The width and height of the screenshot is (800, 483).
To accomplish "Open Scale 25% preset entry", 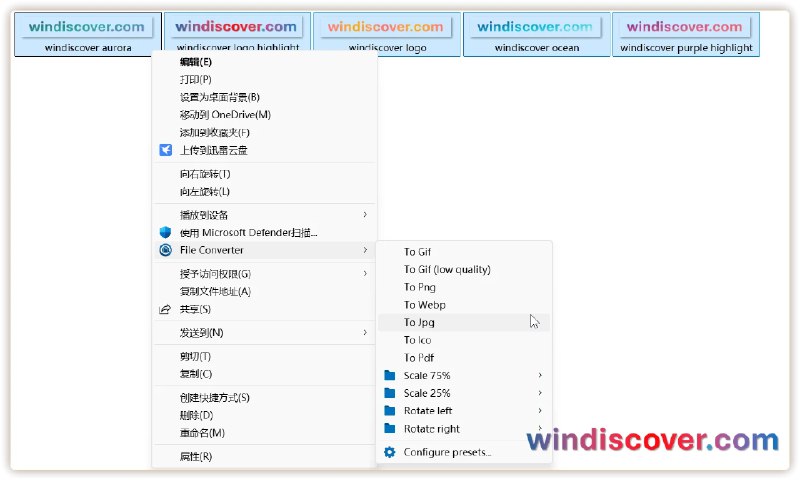I will tap(464, 393).
